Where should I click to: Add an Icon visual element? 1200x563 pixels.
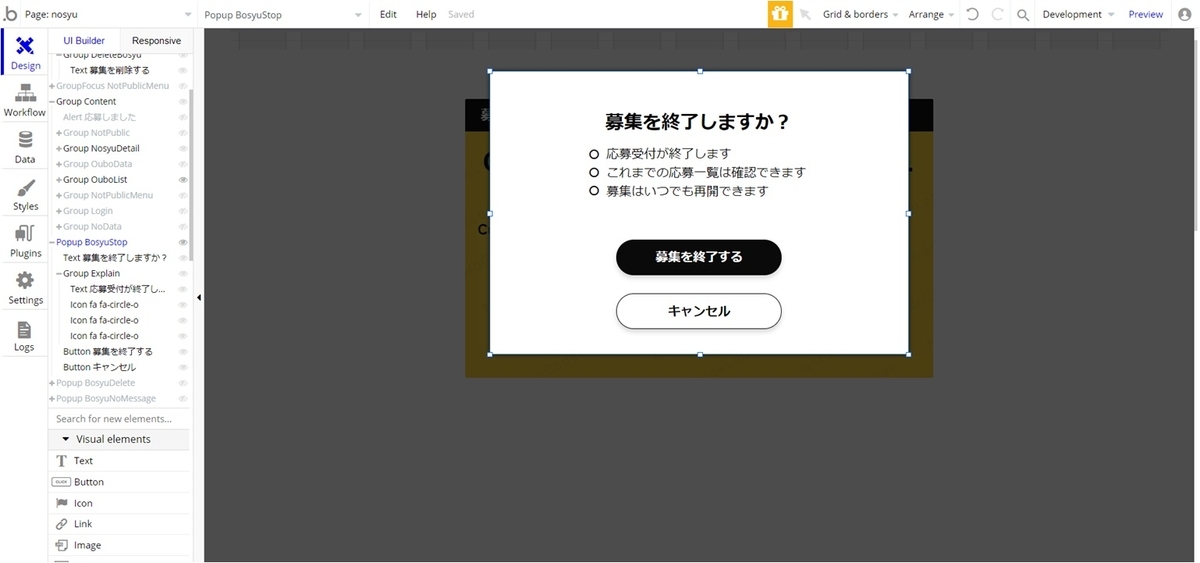119,503
